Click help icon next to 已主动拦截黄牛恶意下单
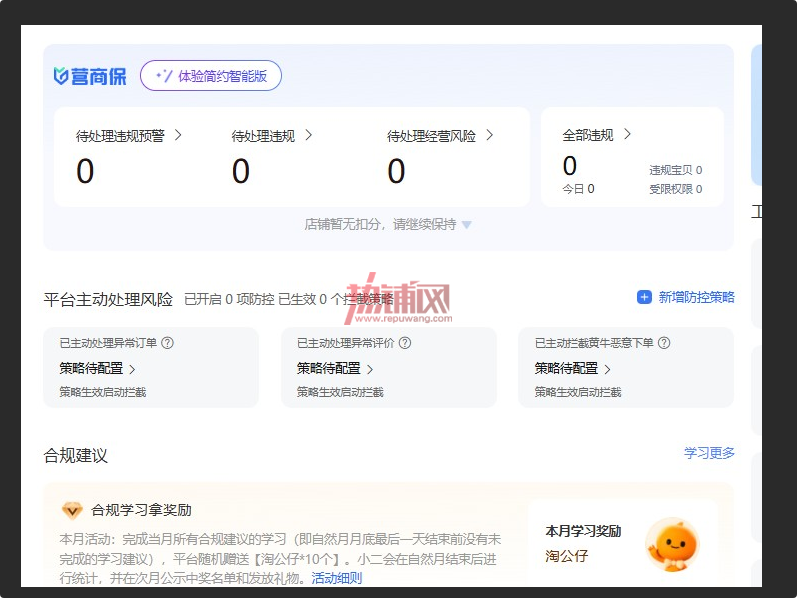 664,343
